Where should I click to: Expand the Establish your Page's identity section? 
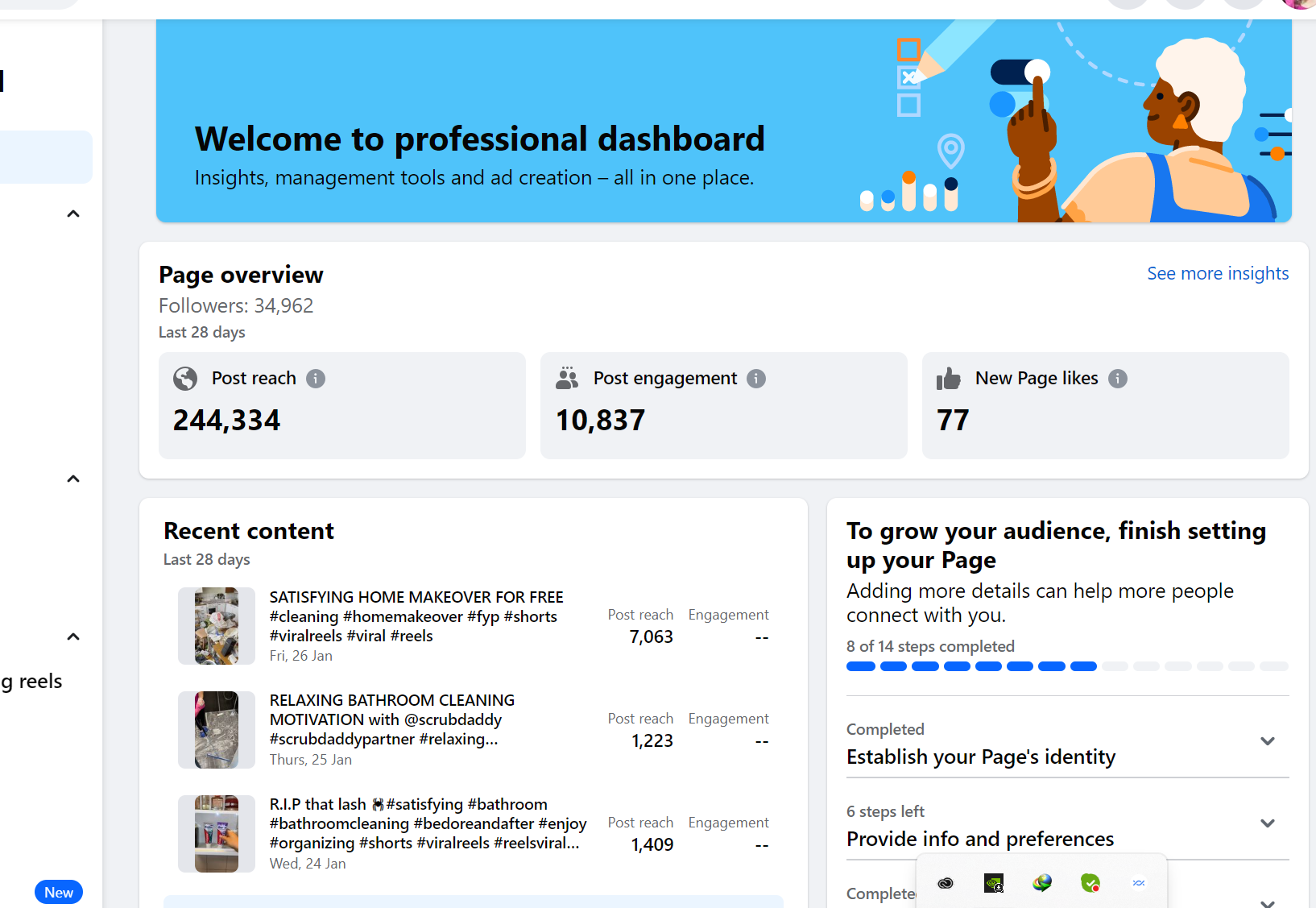click(1268, 741)
